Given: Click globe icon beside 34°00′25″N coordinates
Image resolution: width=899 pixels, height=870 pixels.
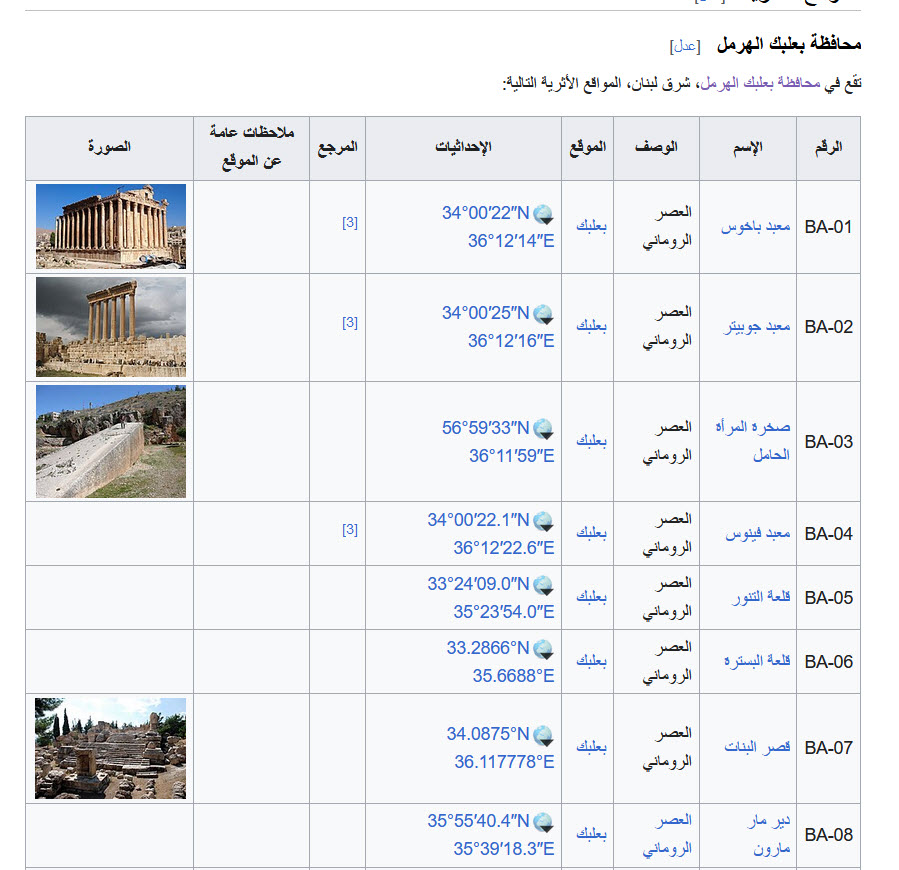Looking at the screenshot, I should click(x=543, y=314).
